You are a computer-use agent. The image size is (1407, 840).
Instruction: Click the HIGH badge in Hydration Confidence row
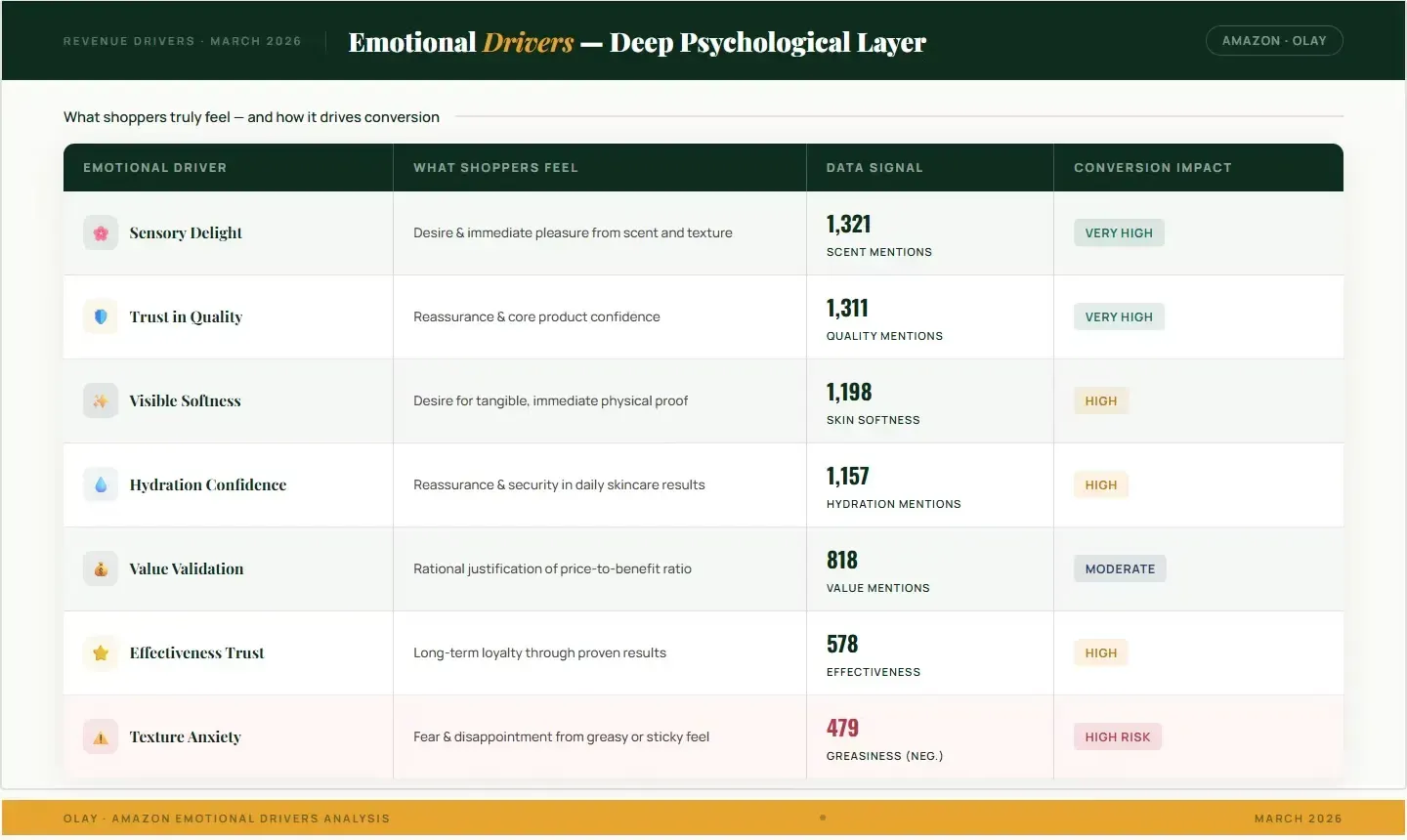click(1101, 485)
